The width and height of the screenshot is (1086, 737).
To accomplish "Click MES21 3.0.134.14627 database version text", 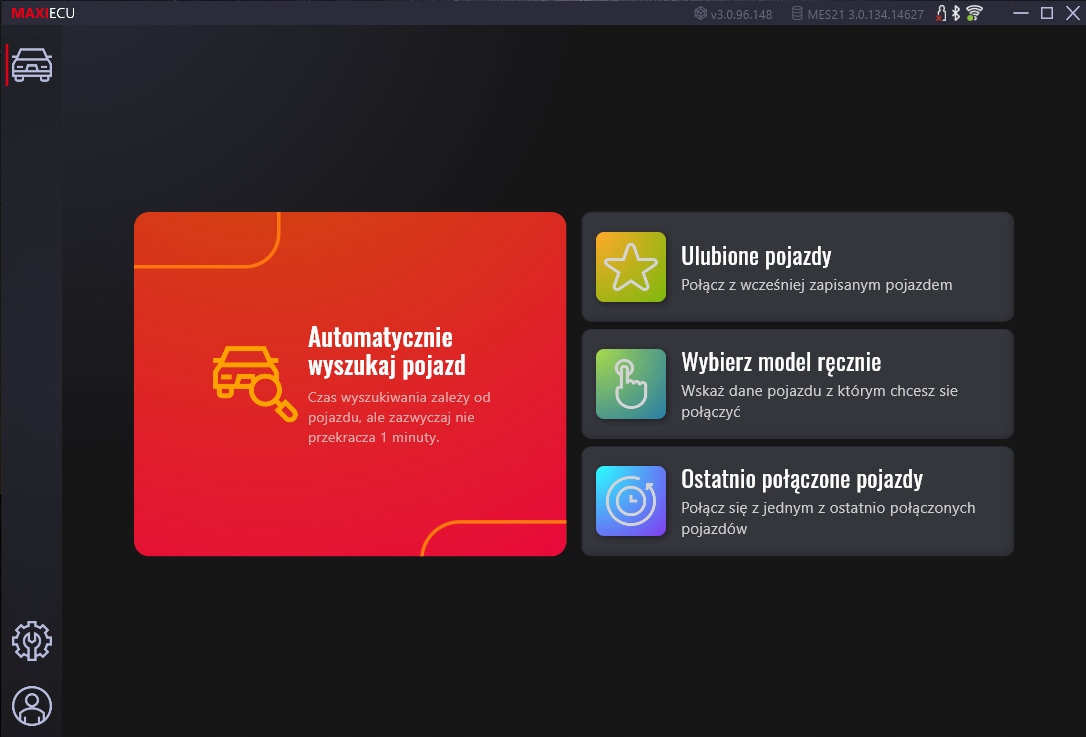I will click(x=866, y=14).
